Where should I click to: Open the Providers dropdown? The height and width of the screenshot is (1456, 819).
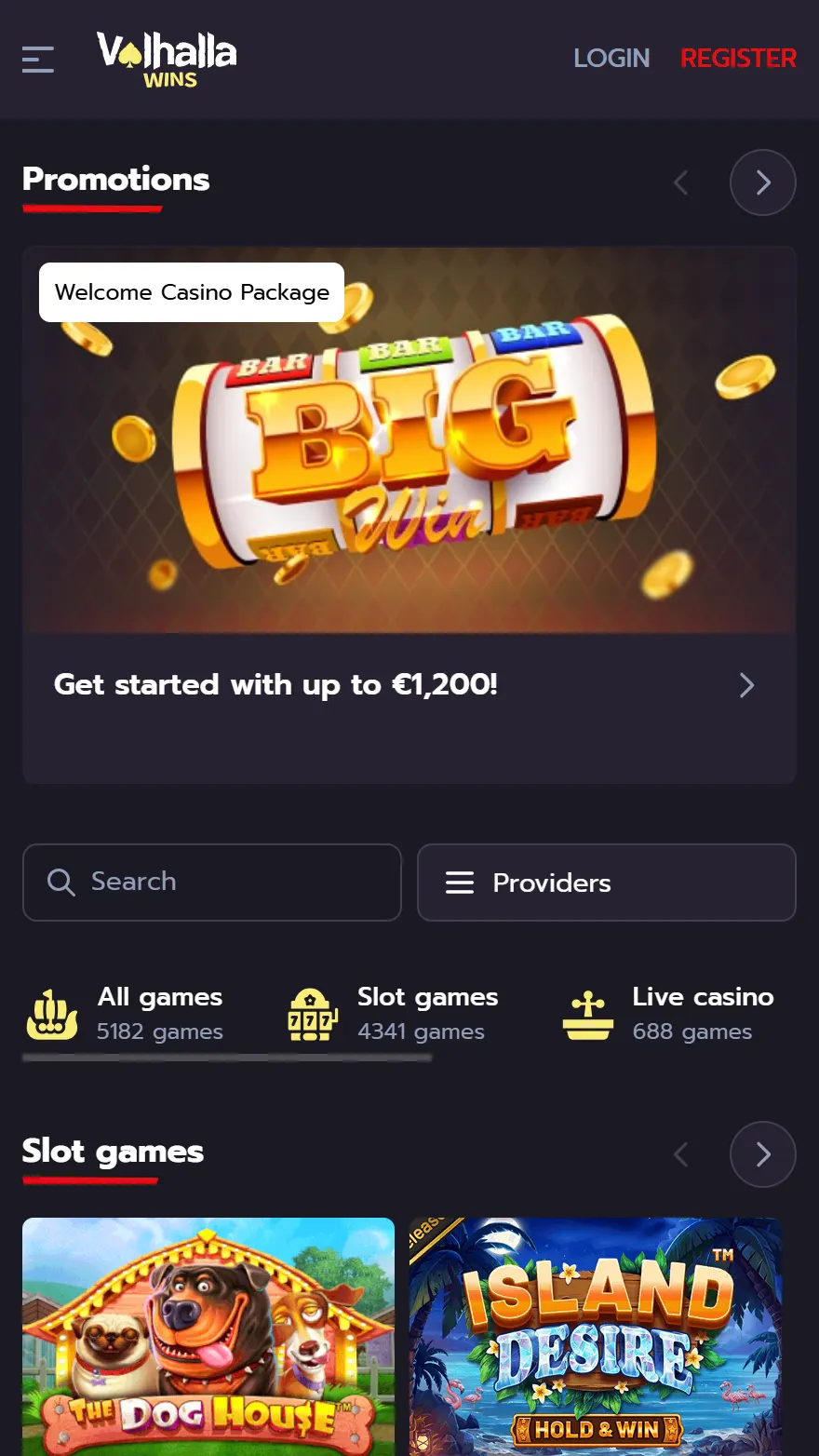point(607,883)
